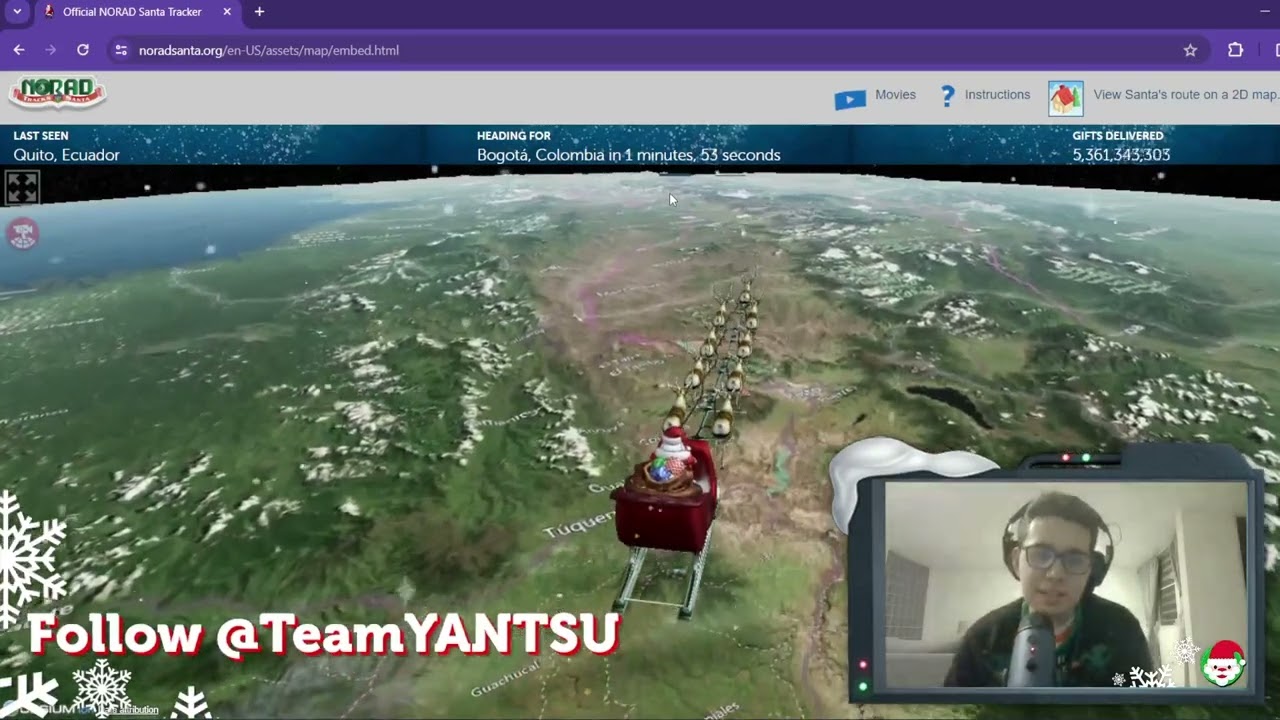1280x720 pixels.
Task: Click the NORAD Tracks Santa logo
Action: pos(58,92)
